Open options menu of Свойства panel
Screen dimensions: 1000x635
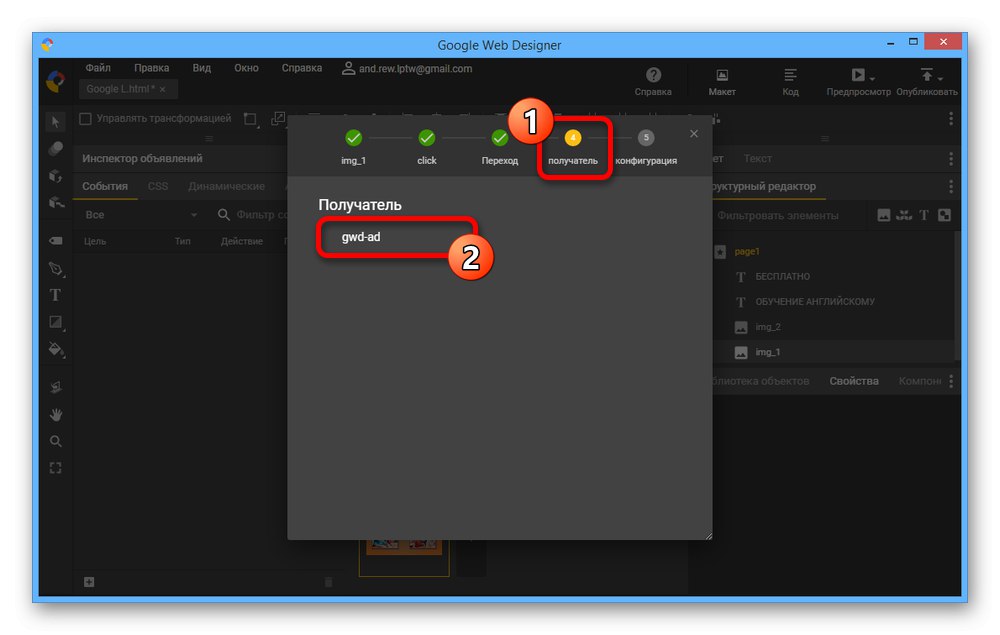[x=951, y=381]
